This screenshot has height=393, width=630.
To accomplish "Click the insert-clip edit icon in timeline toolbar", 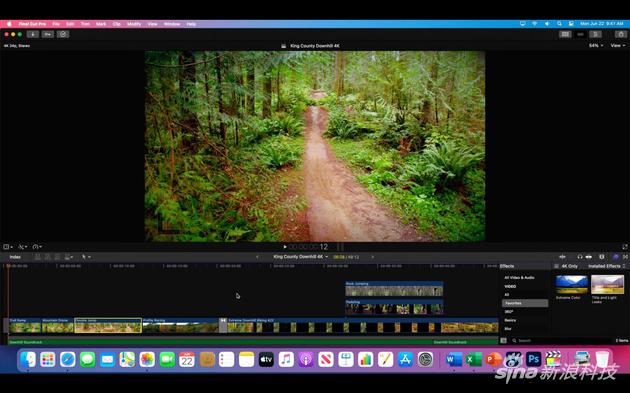I will (47, 257).
